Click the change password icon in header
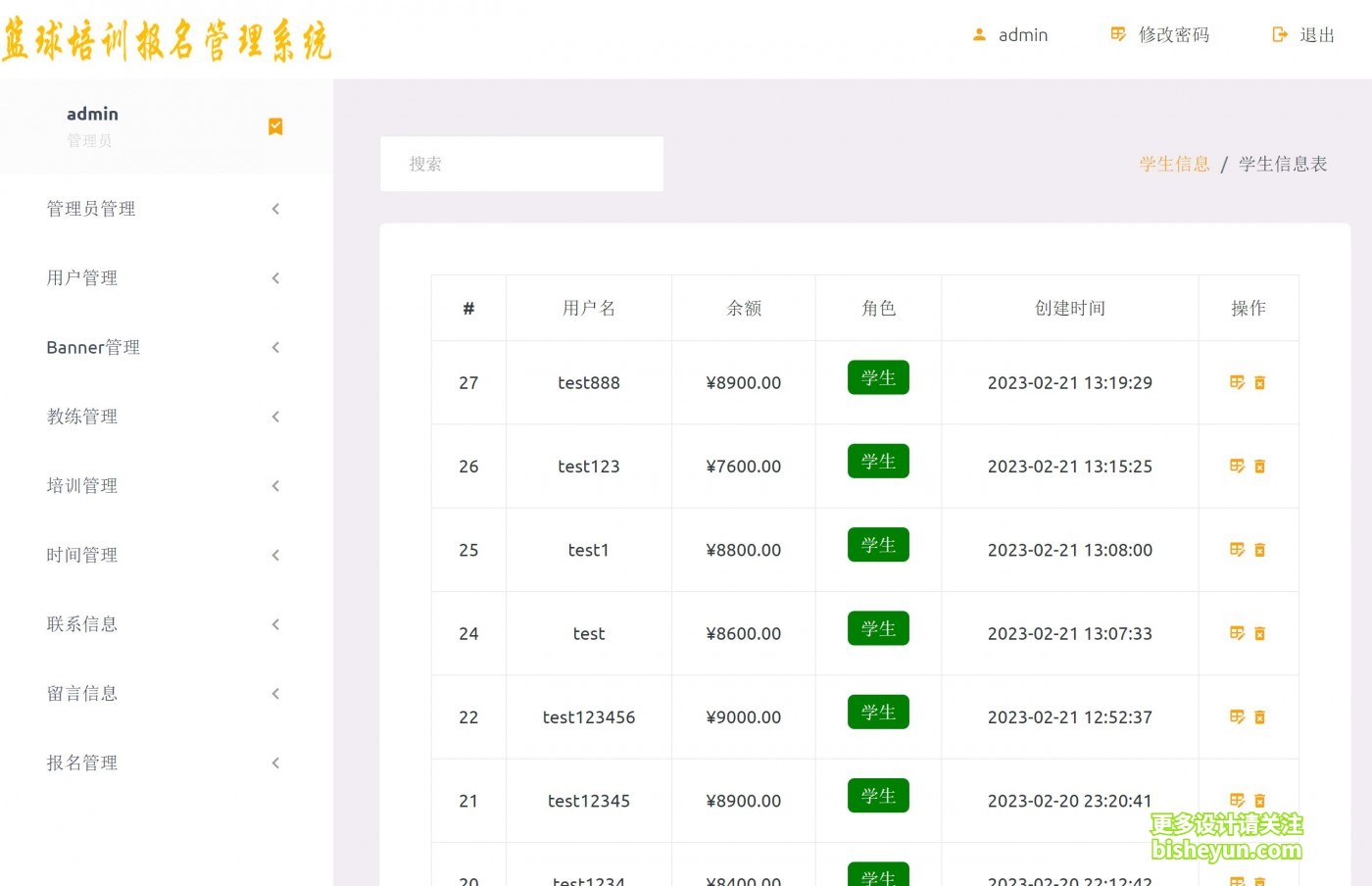The image size is (1372, 886). tap(1118, 34)
